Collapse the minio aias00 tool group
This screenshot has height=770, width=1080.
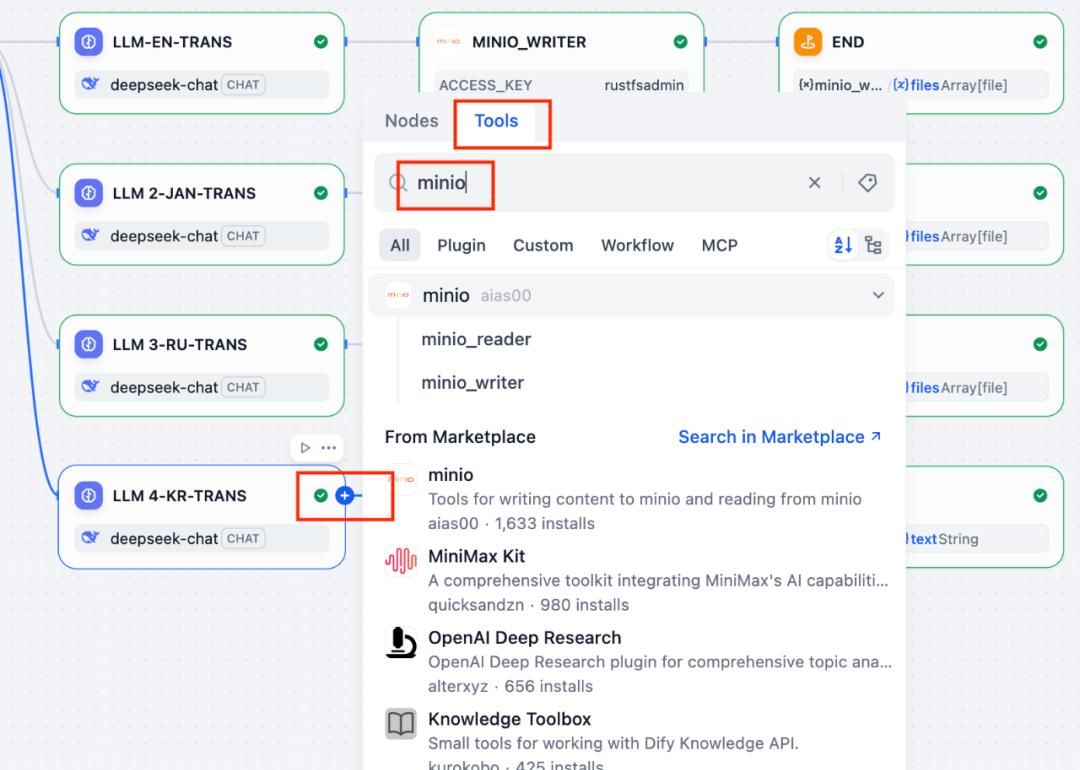click(878, 295)
